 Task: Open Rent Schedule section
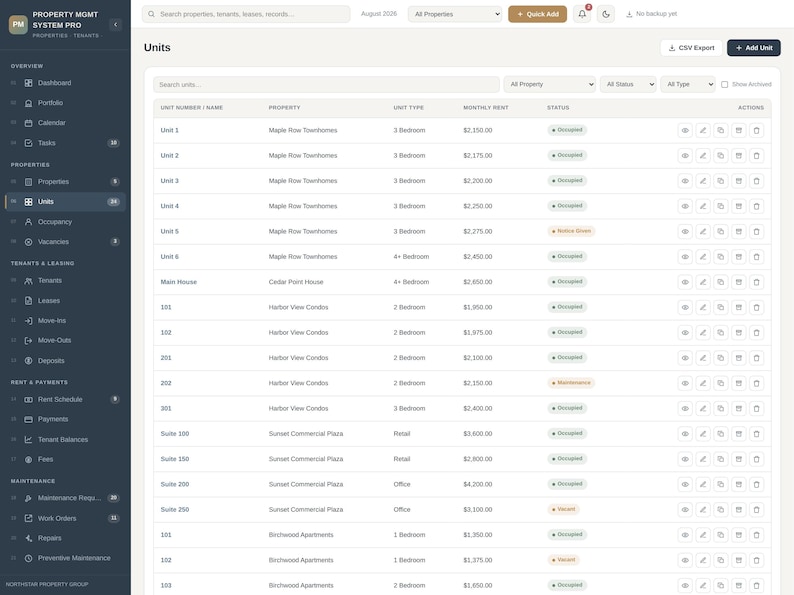point(65,400)
